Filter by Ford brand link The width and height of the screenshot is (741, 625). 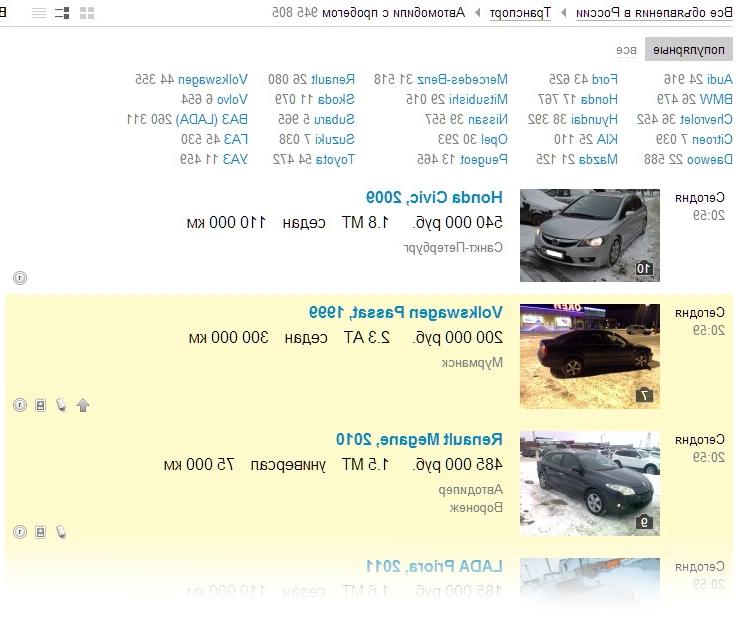pyautogui.click(x=605, y=79)
